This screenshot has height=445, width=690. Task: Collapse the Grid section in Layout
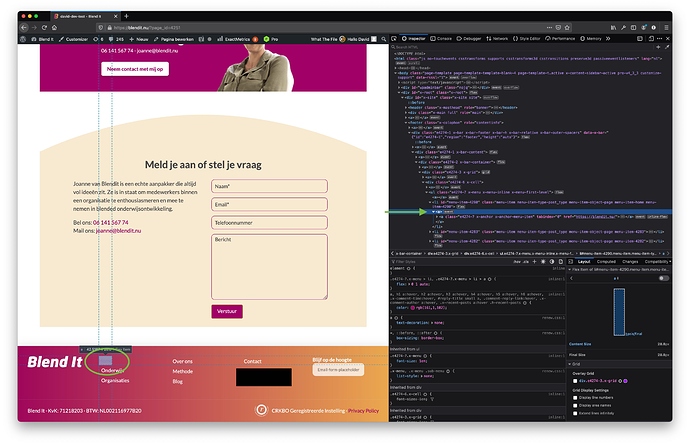coord(570,364)
